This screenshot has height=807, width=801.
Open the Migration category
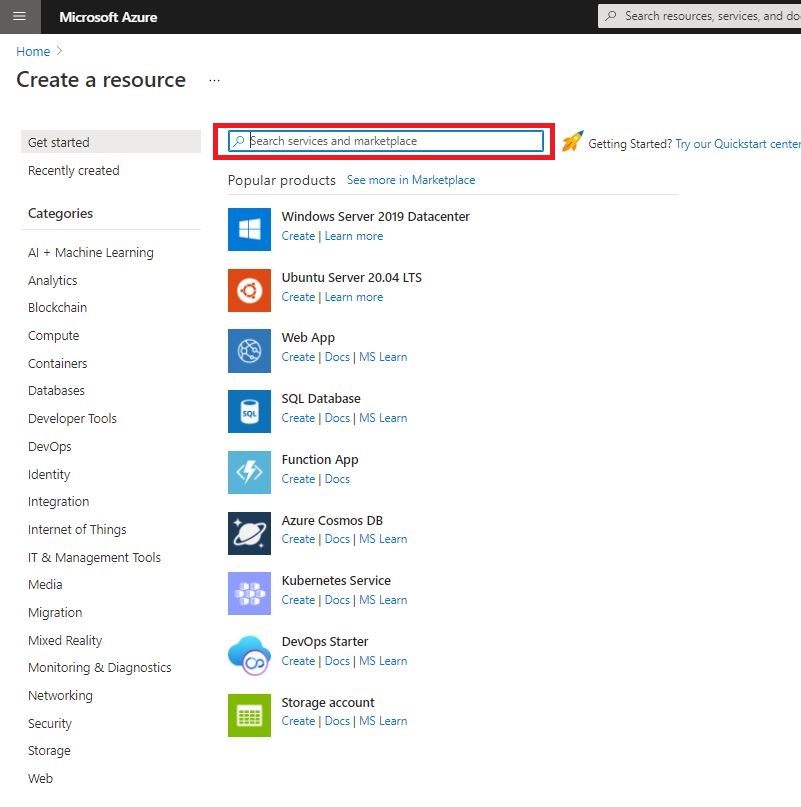coord(55,612)
